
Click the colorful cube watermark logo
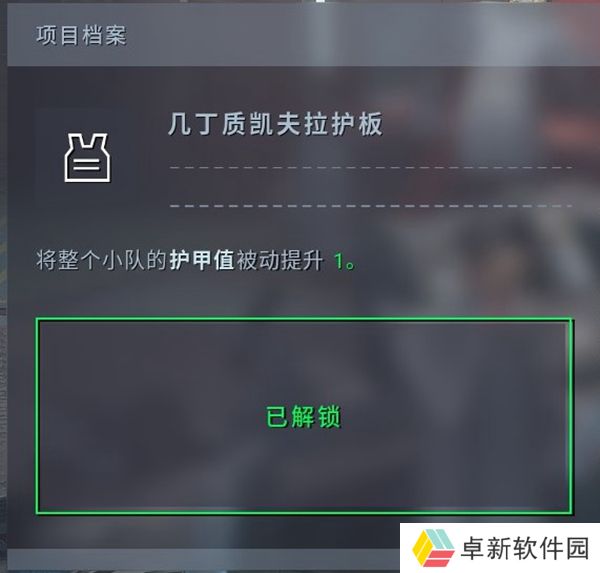433,548
